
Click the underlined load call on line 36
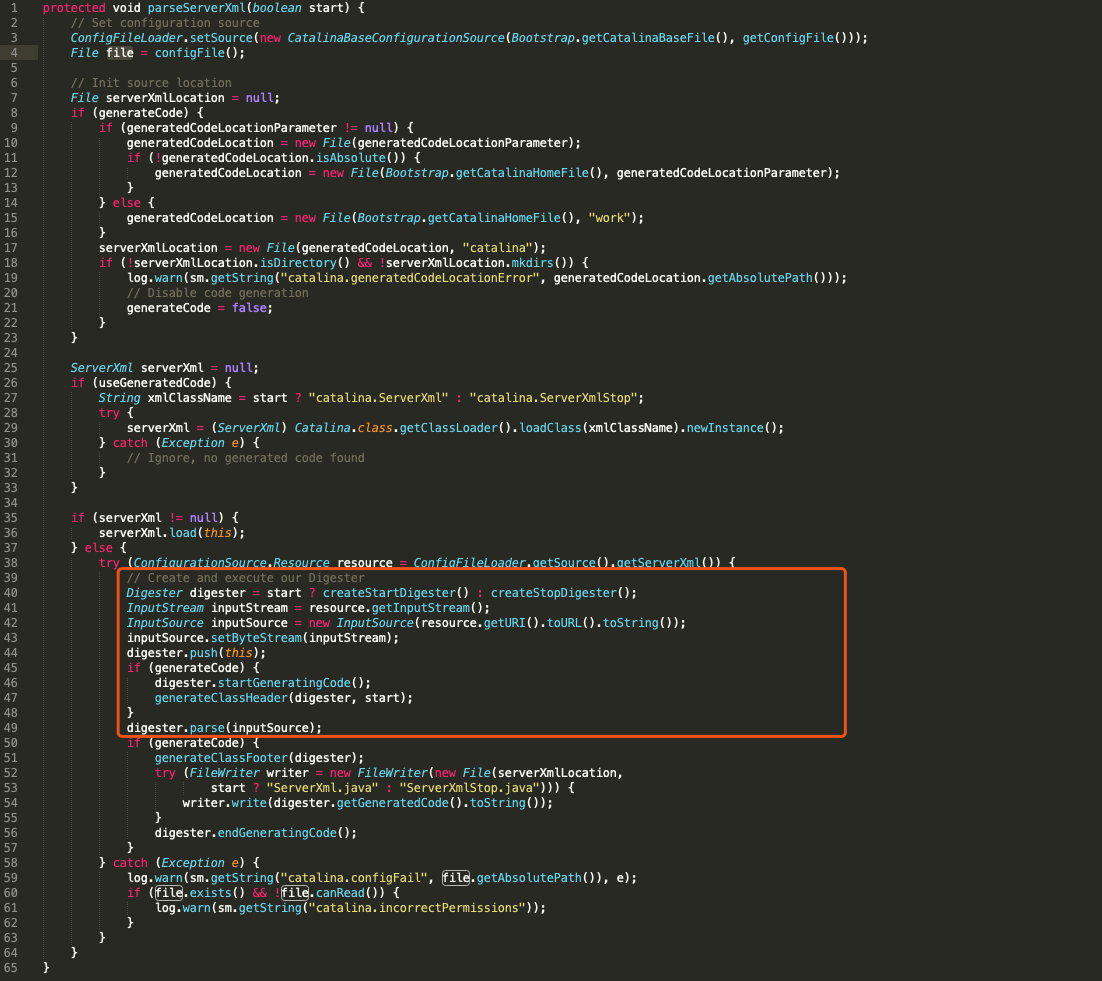[x=184, y=532]
